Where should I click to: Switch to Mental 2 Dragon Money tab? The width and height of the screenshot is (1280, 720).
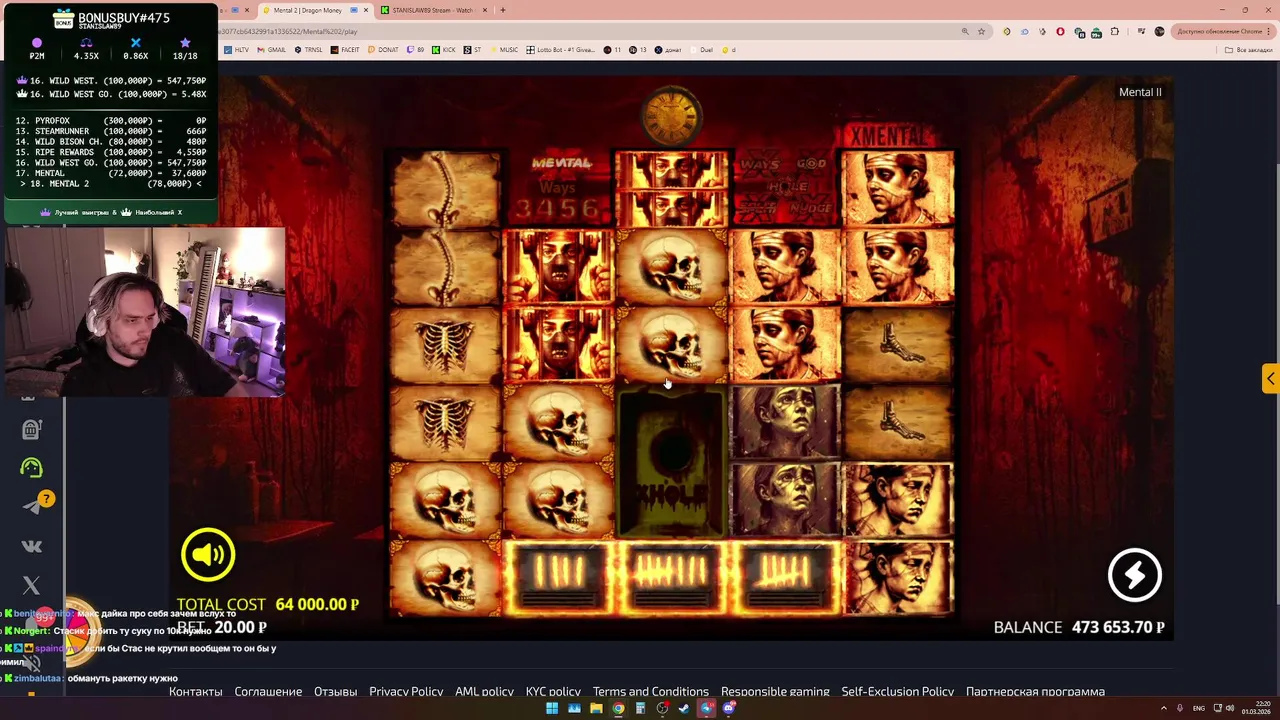(315, 10)
